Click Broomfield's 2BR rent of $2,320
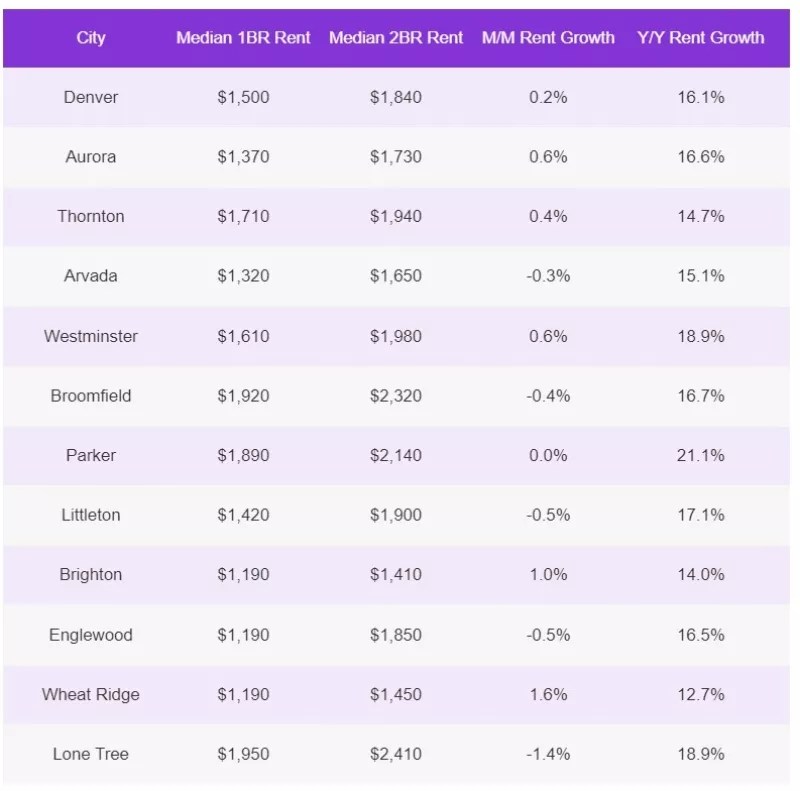The height and width of the screenshot is (791, 800). pos(396,396)
